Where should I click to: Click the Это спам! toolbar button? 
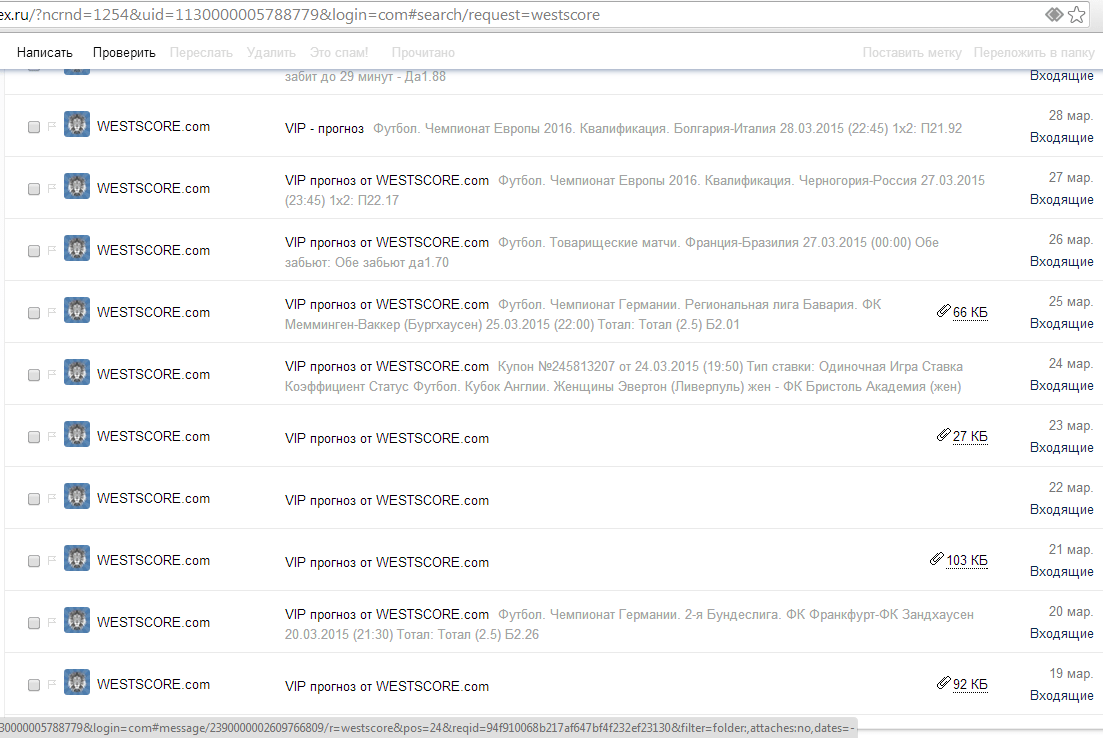(x=339, y=53)
